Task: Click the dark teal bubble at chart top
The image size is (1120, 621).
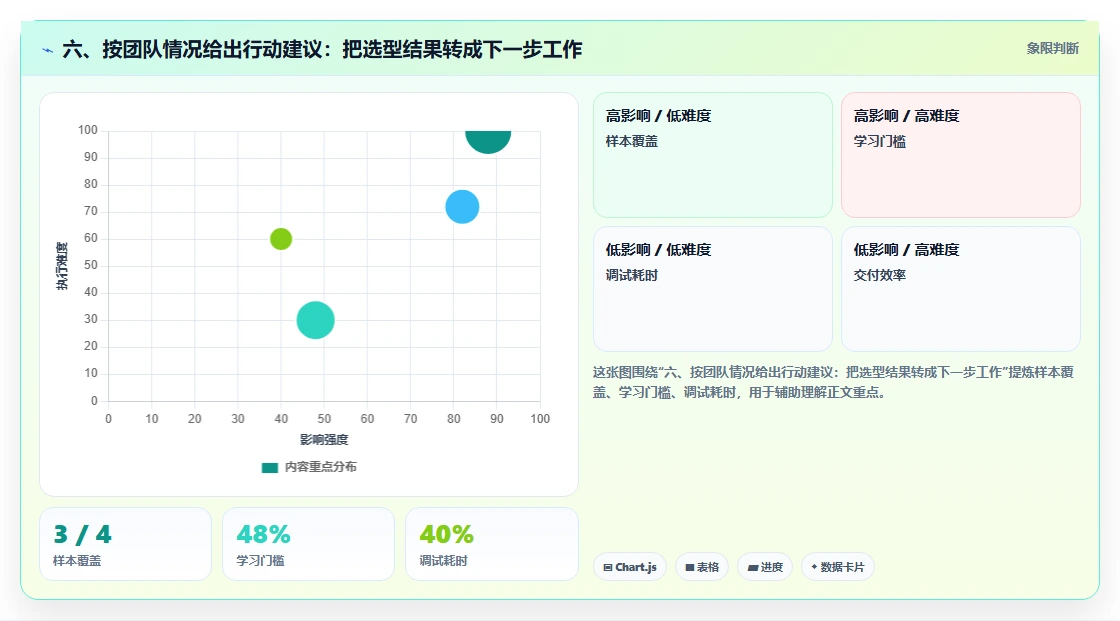Action: (488, 141)
